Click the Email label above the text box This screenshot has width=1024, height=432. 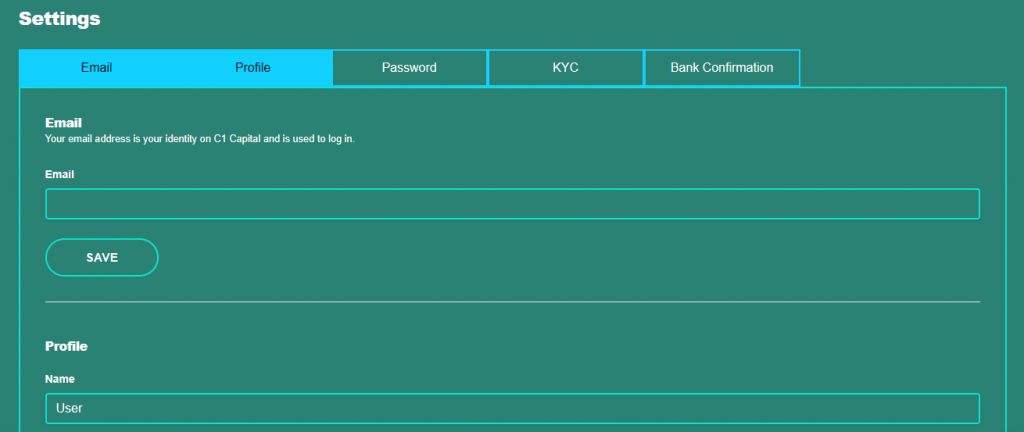[x=60, y=174]
